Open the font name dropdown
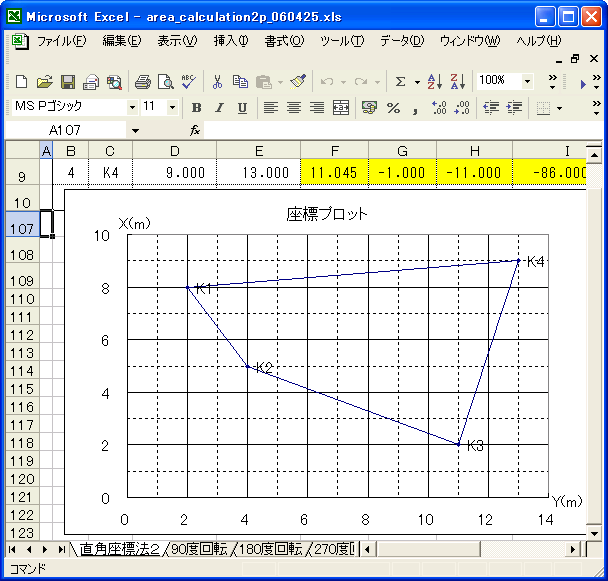Screen dimensions: 608x581 (133, 107)
